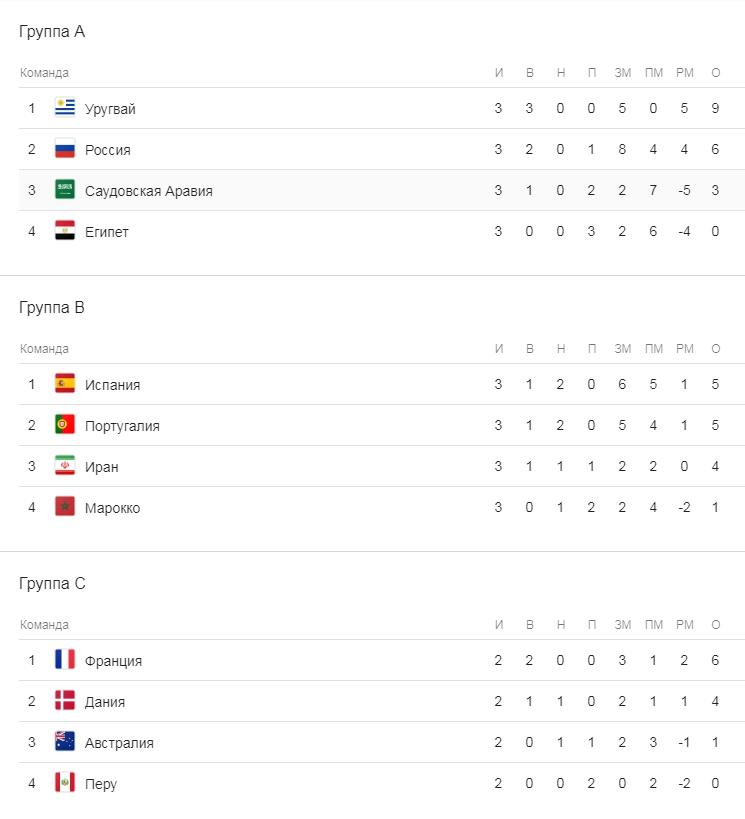Click the Australia flag icon

click(x=65, y=742)
